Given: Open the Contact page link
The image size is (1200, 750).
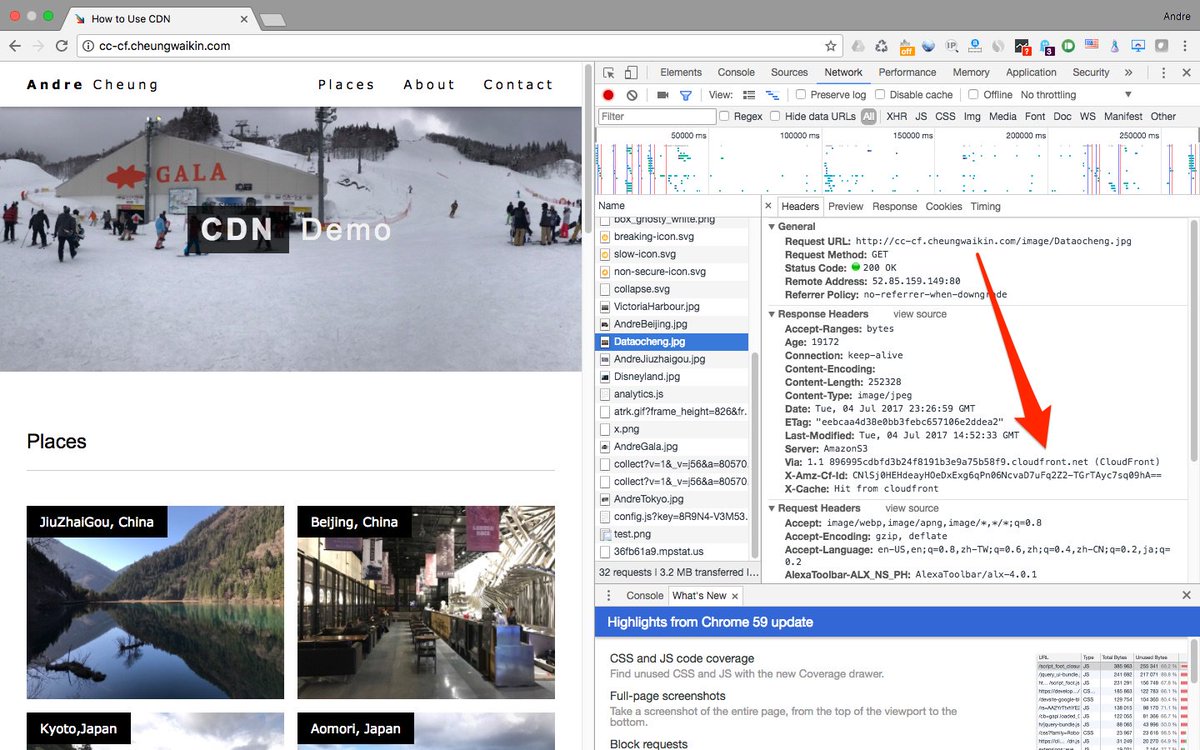Looking at the screenshot, I should pos(518,84).
